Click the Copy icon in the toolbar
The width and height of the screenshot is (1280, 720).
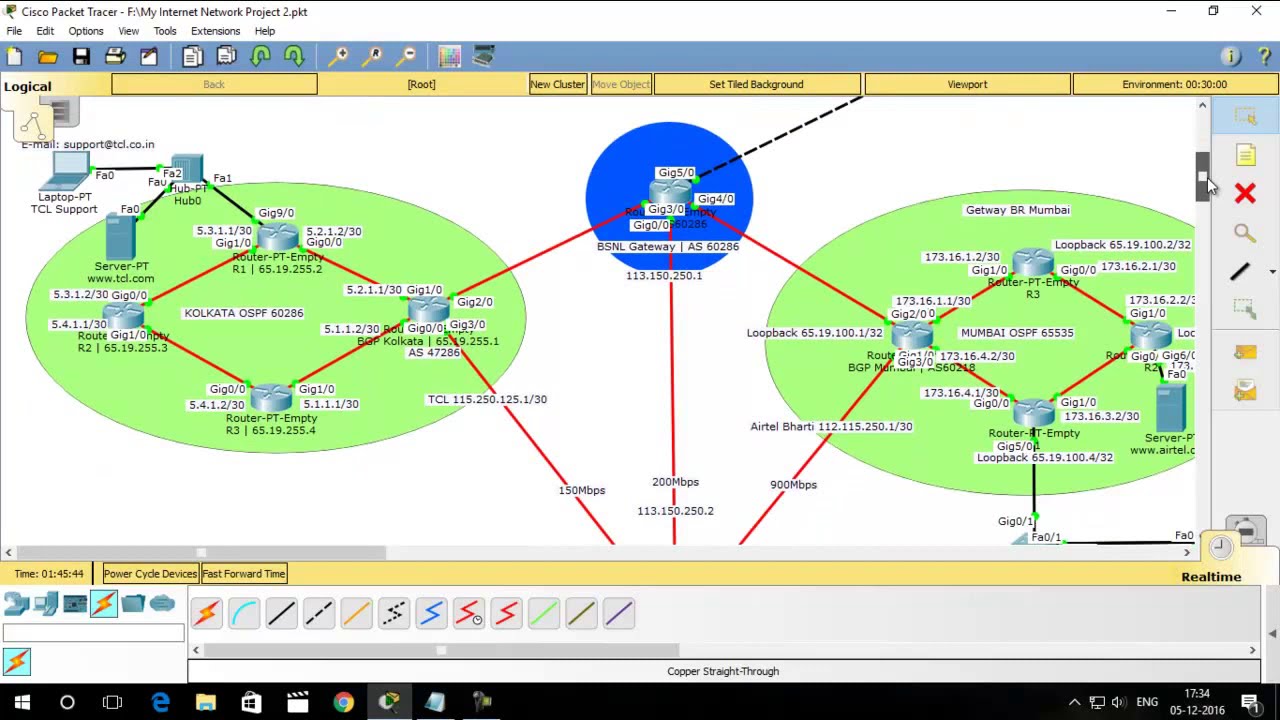pyautogui.click(x=192, y=57)
